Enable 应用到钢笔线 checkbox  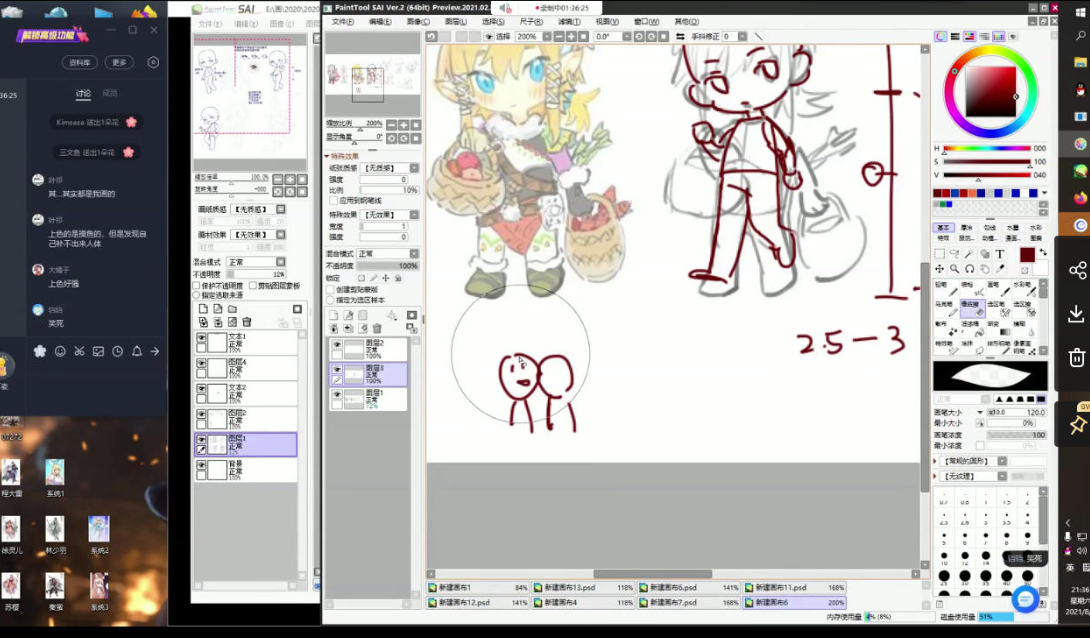(333, 201)
